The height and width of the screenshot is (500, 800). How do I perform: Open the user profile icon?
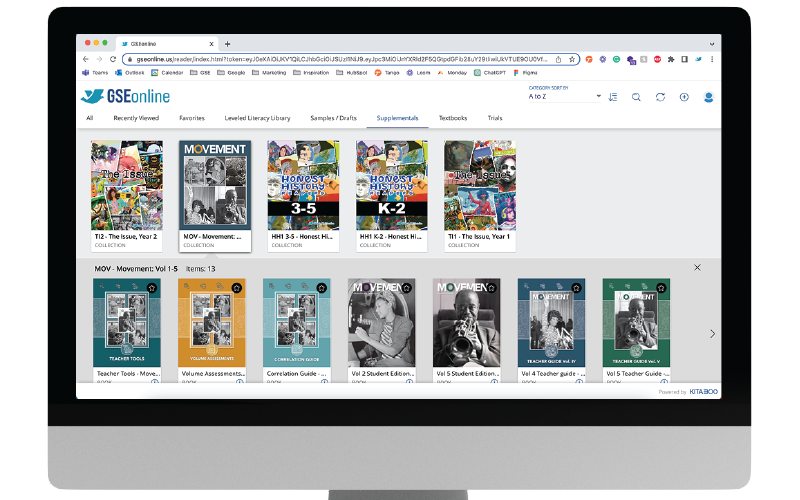[x=708, y=97]
